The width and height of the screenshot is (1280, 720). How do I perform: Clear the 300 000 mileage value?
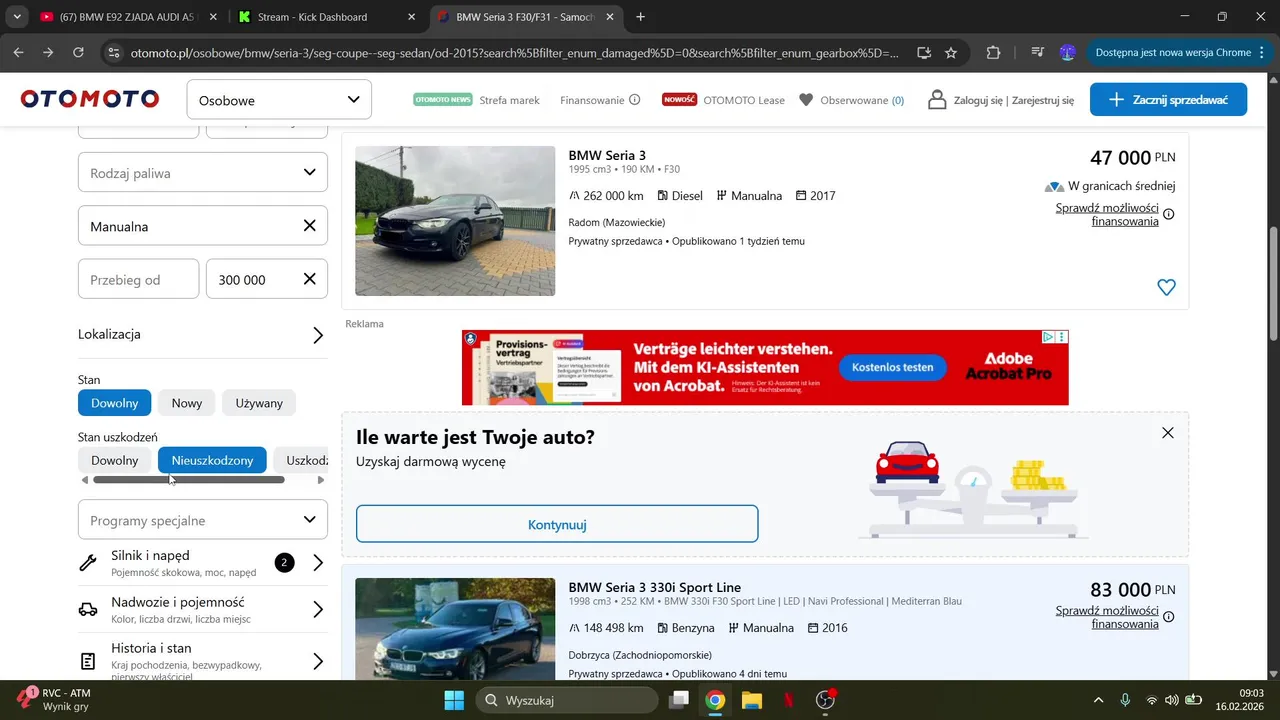[x=310, y=279]
